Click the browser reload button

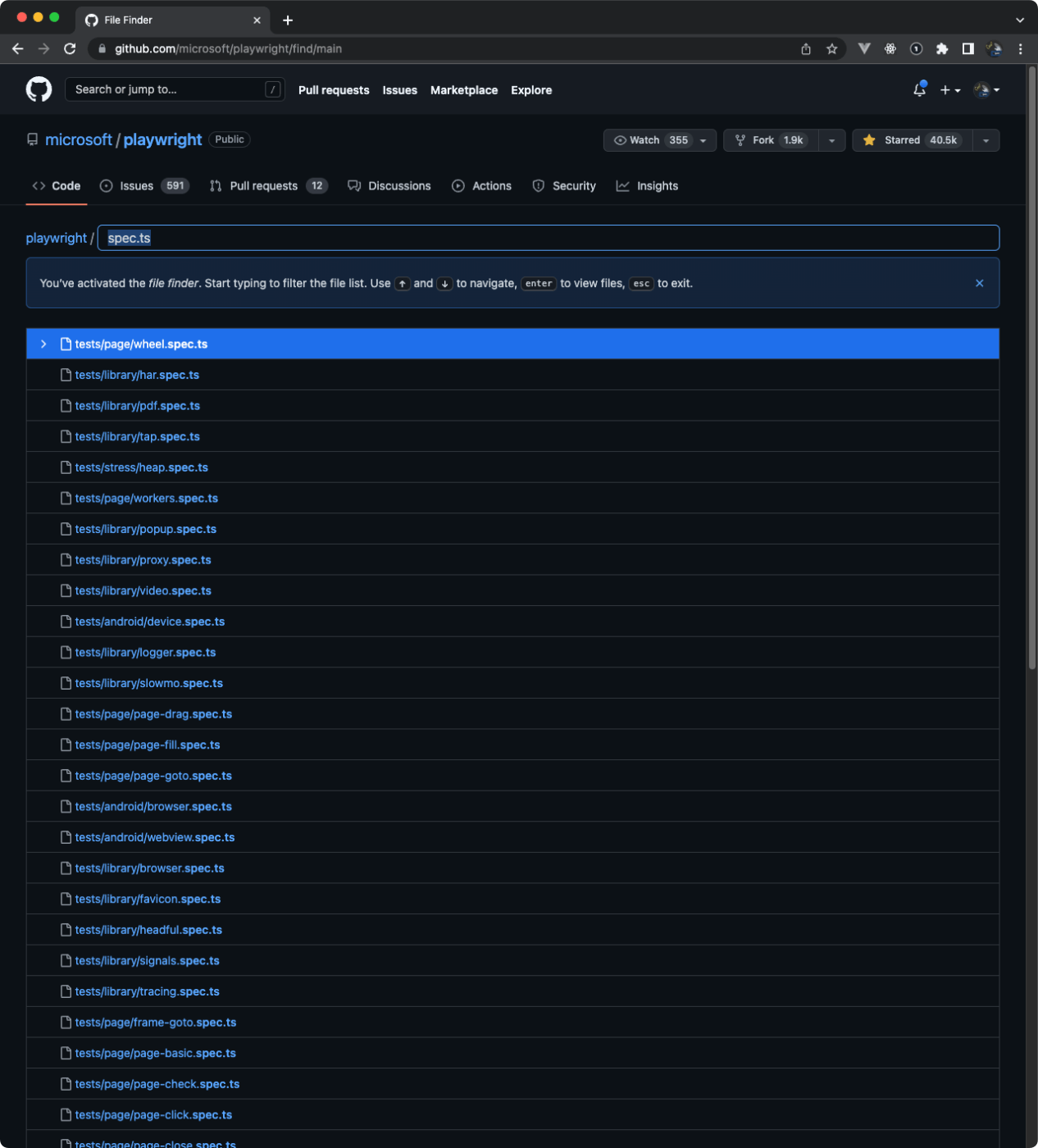point(70,48)
